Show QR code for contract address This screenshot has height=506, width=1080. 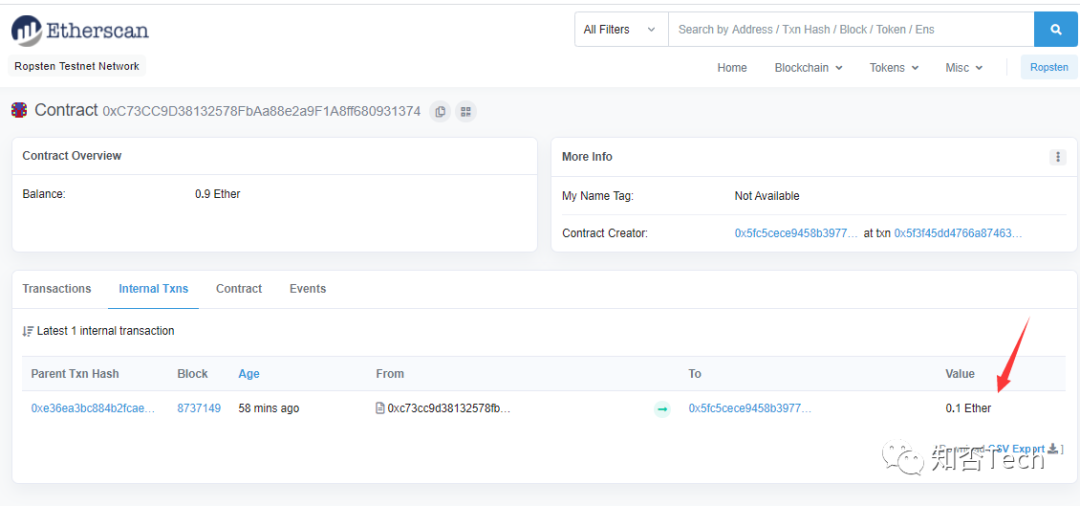tap(466, 111)
